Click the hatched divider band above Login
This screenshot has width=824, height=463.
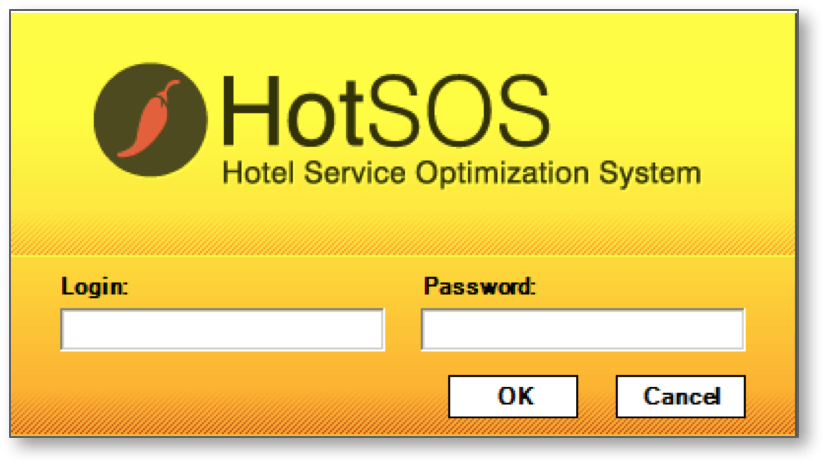point(403,236)
